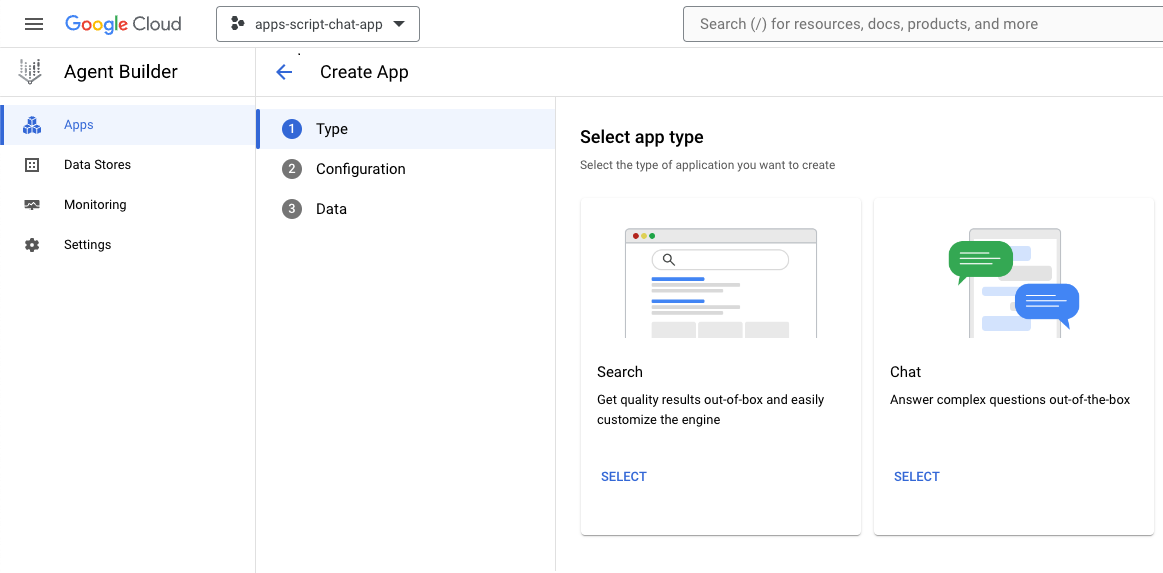Click the Monitoring icon in sidebar

pos(32,205)
